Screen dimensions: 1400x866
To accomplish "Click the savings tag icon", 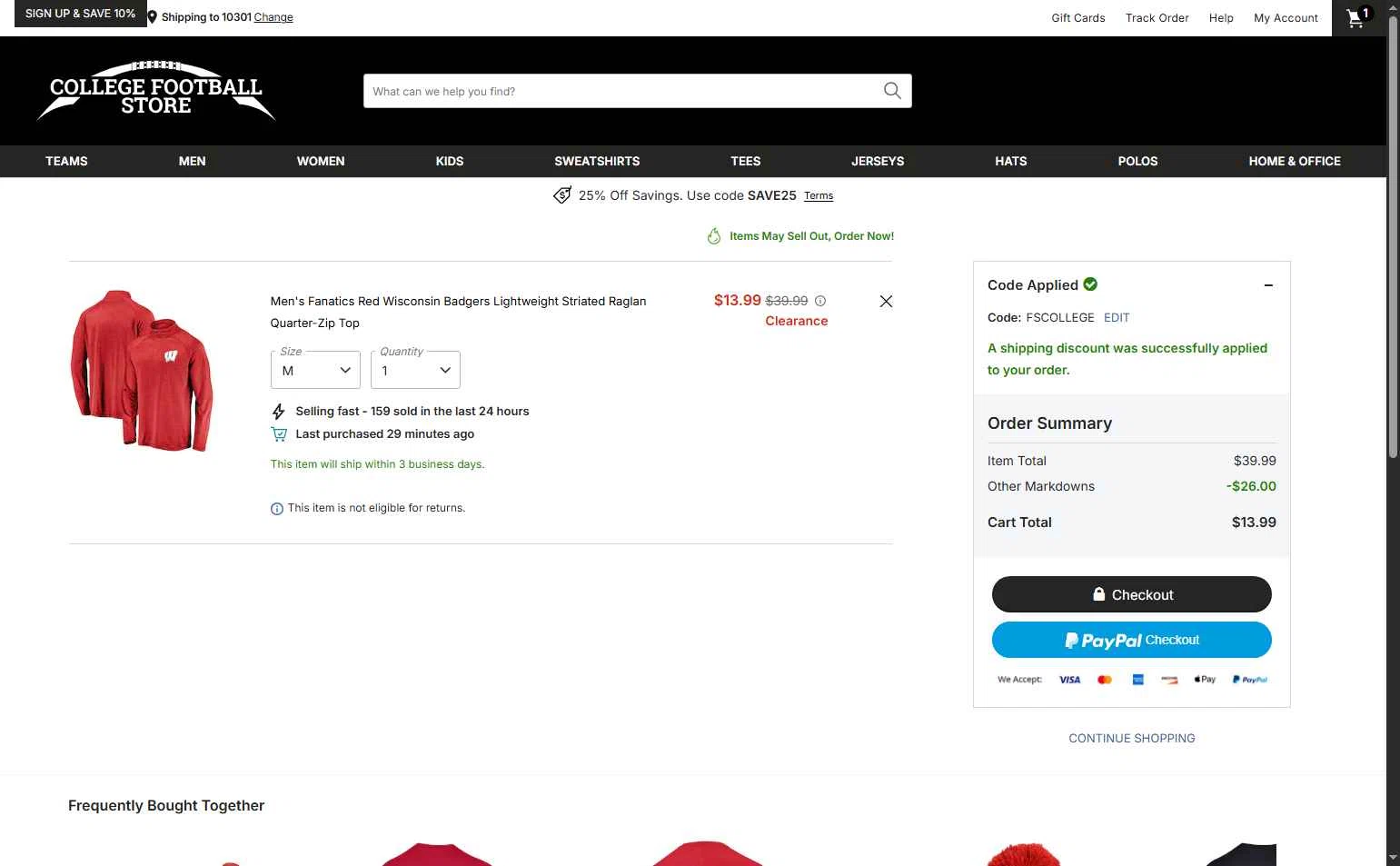I will pyautogui.click(x=562, y=195).
